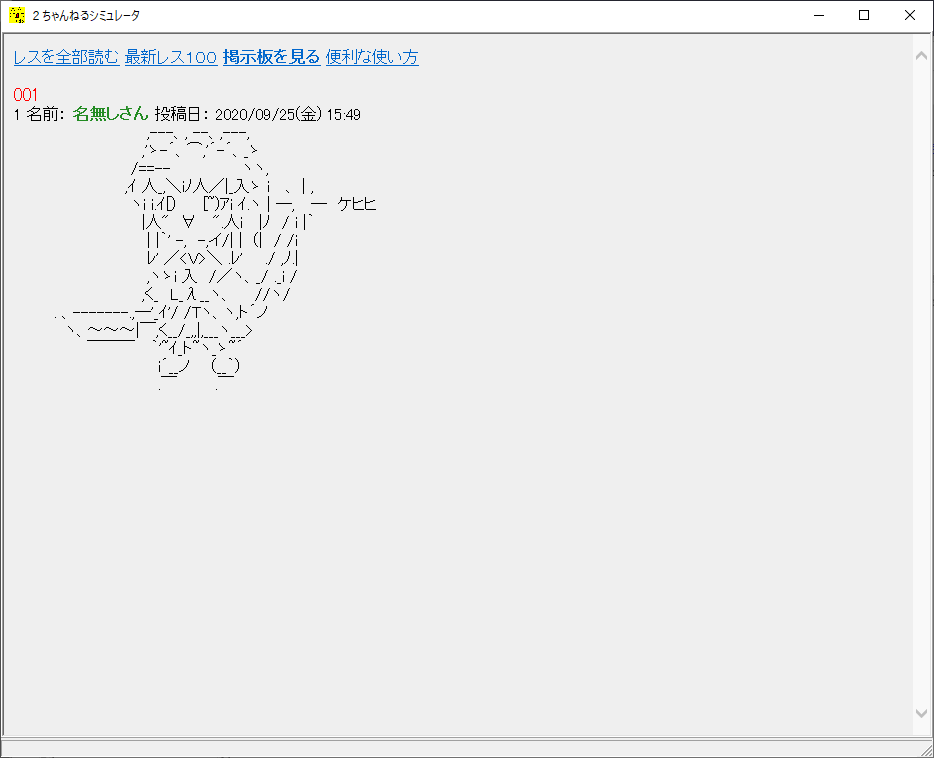
Task: Click the 2ちゃんねるシミュレータ window title text
Action: click(86, 15)
